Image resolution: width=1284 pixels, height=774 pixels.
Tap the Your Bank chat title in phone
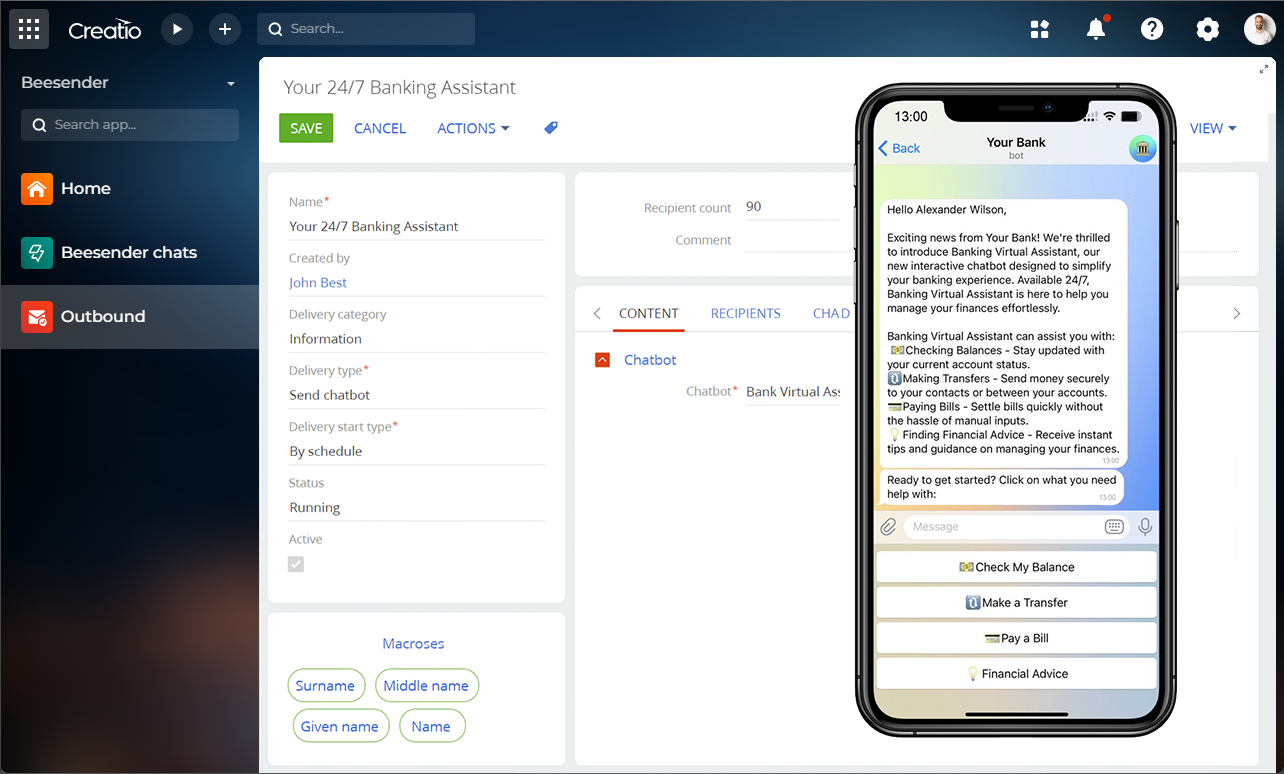click(1016, 143)
